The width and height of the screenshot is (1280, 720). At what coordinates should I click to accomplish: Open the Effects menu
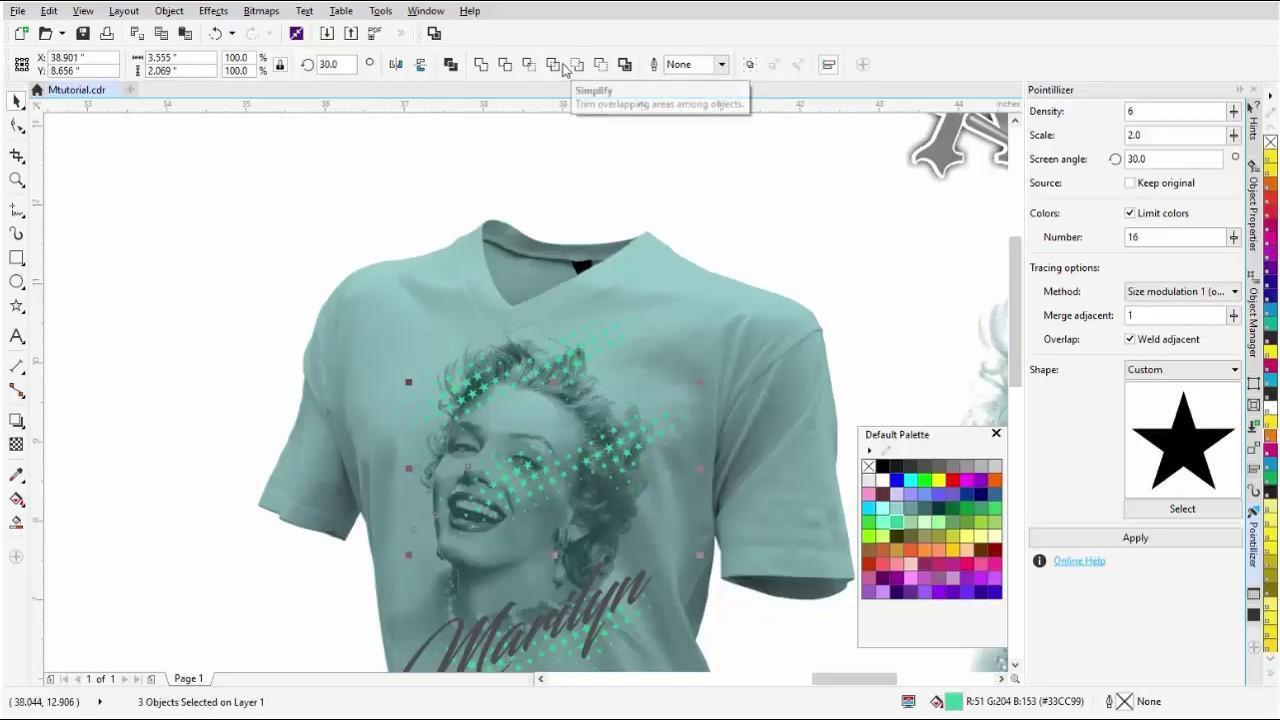click(x=213, y=11)
